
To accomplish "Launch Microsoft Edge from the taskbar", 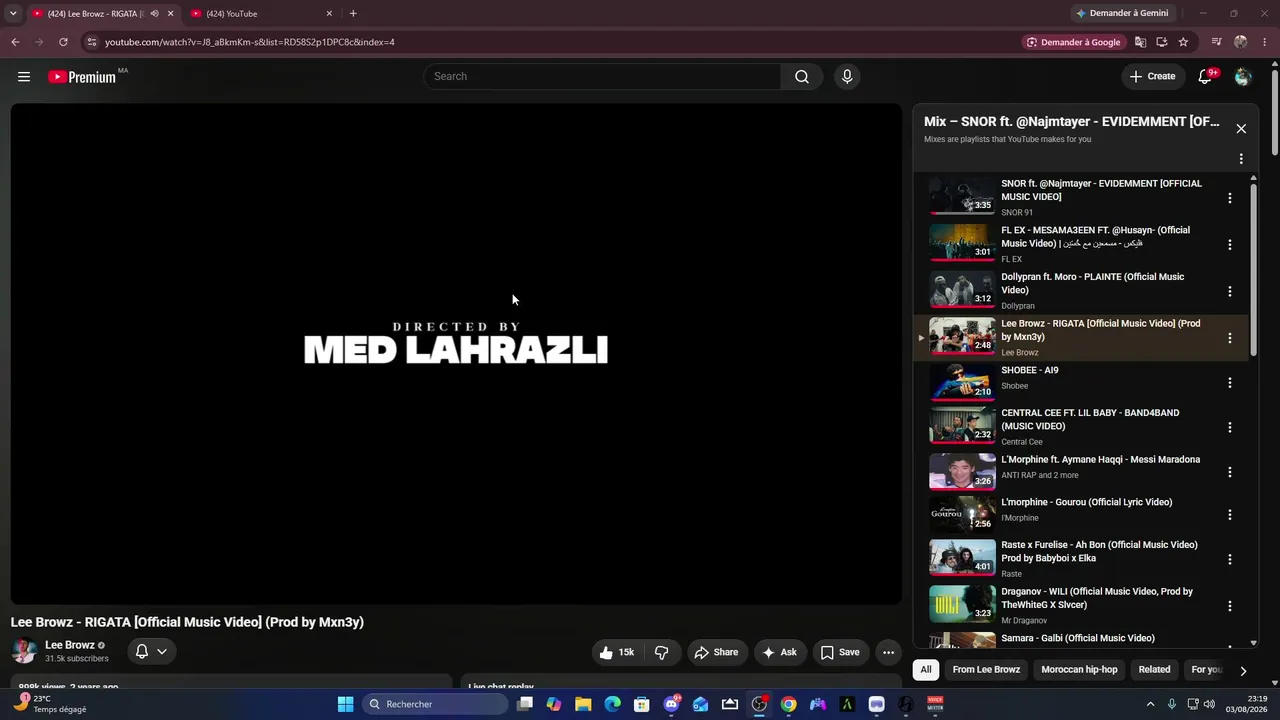I will 612,704.
